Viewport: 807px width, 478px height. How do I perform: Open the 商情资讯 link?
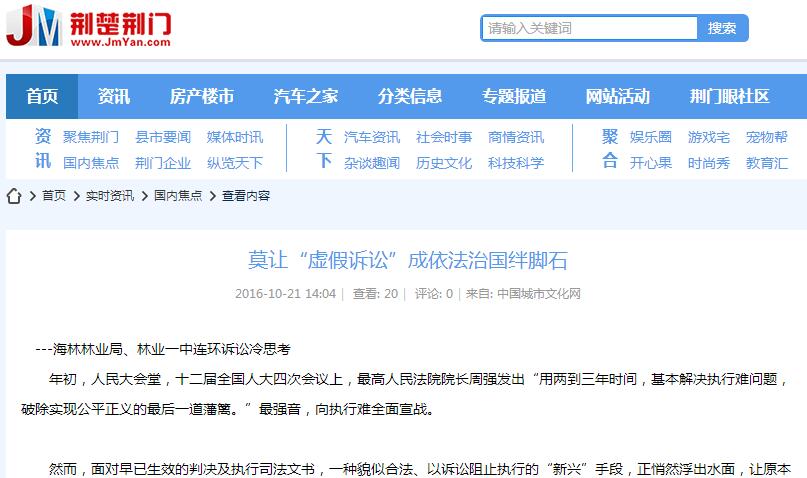tap(516, 137)
